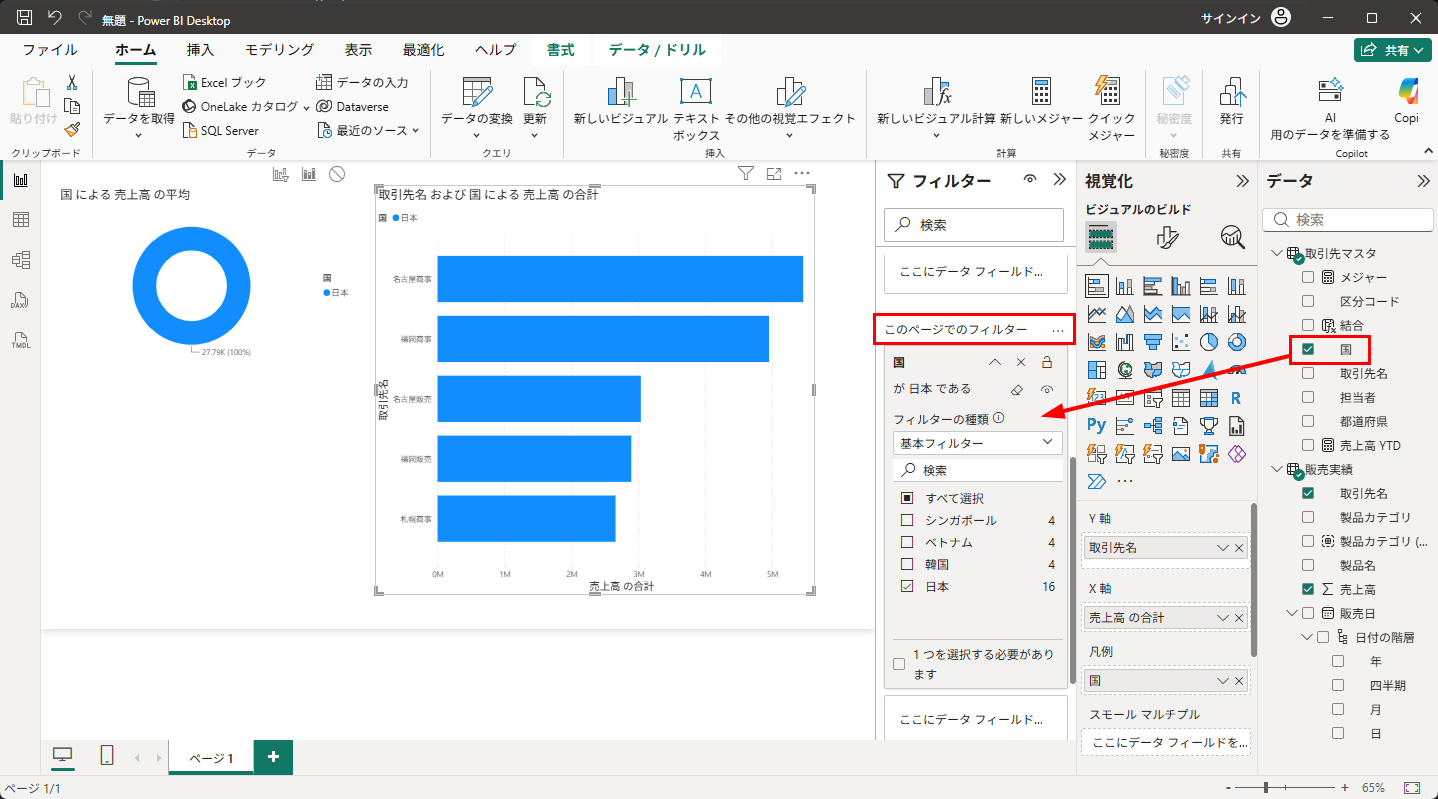The width and height of the screenshot is (1438, 799).
Task: Lock the 国 filter card
Action: click(1047, 362)
